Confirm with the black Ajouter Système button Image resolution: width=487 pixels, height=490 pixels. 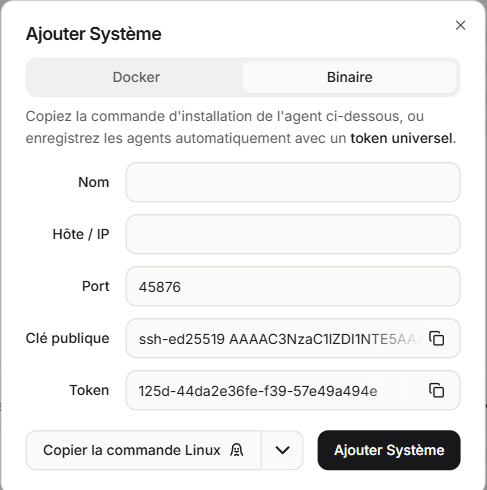pyautogui.click(x=389, y=450)
